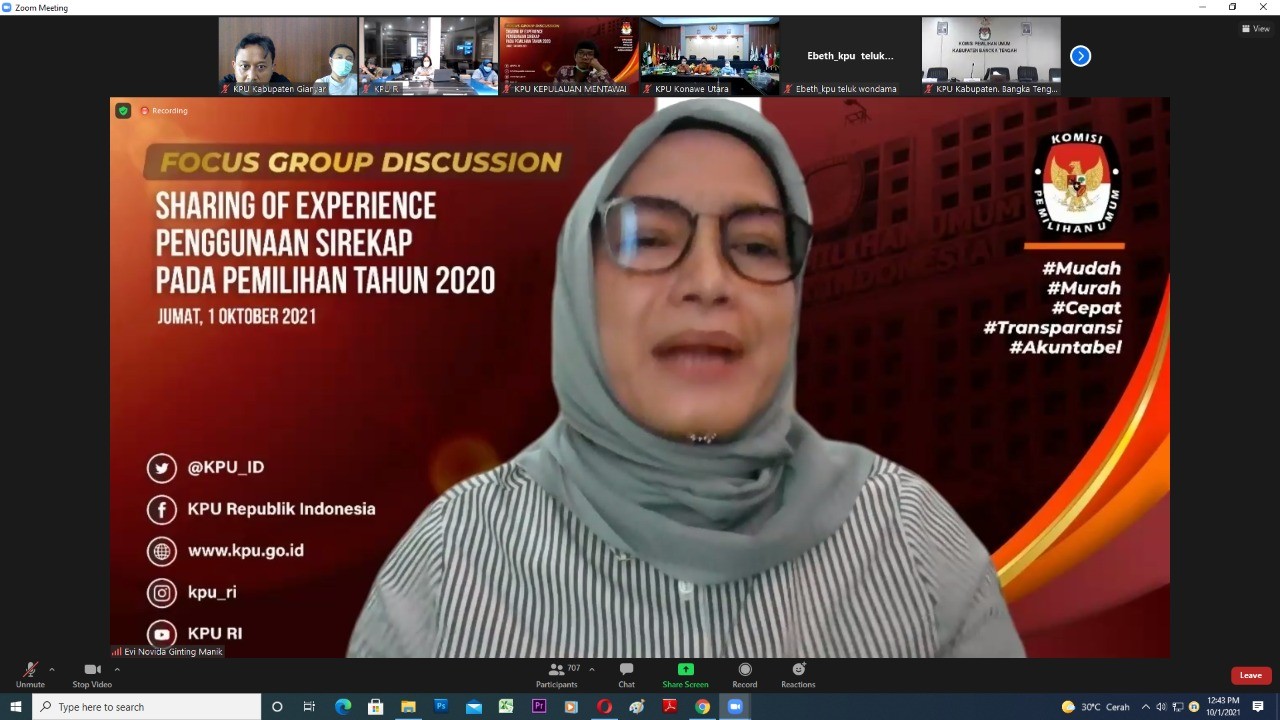
Task: Open Google Chrome in the taskbar
Action: click(x=702, y=706)
